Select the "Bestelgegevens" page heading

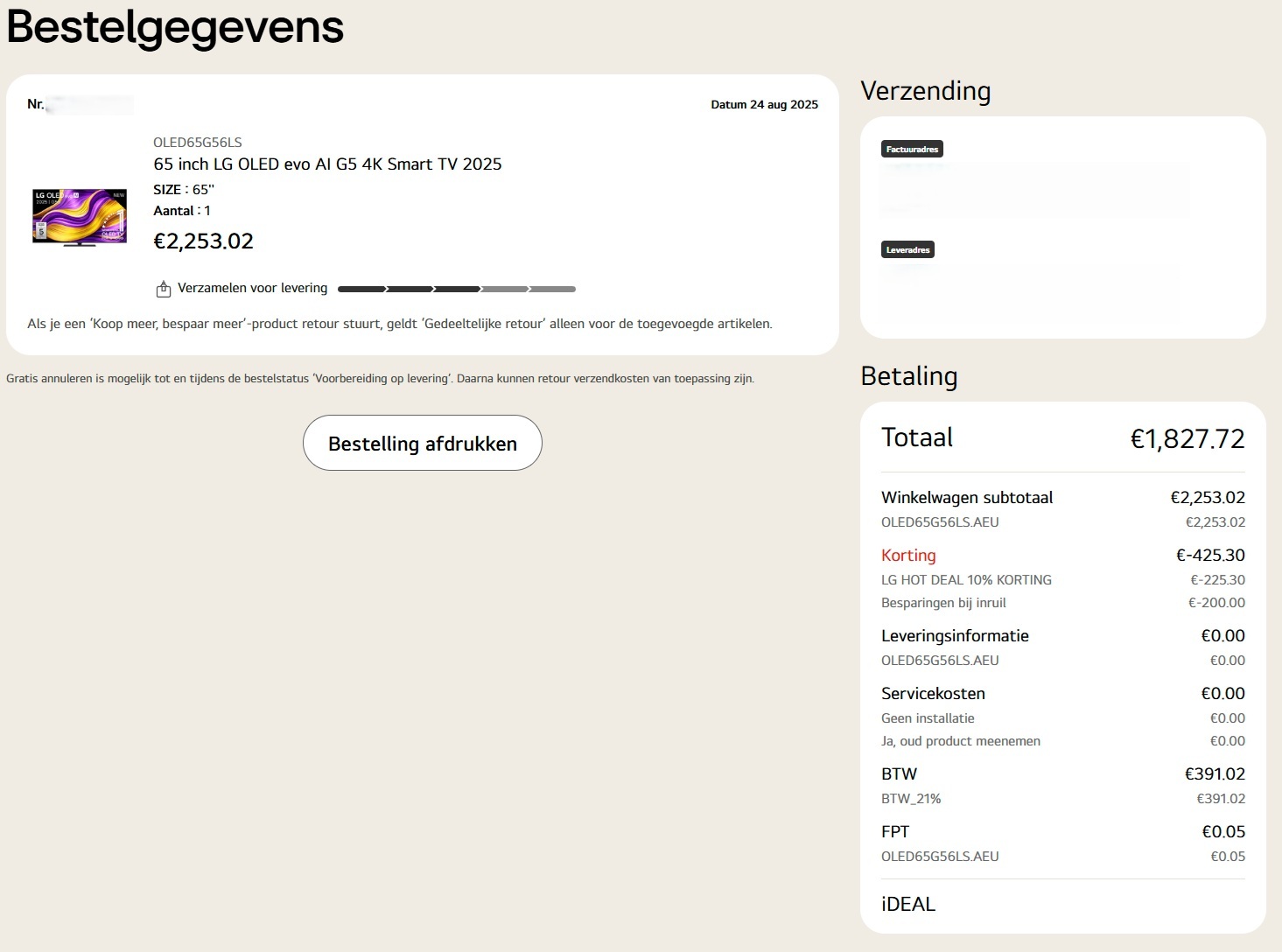pos(175,26)
